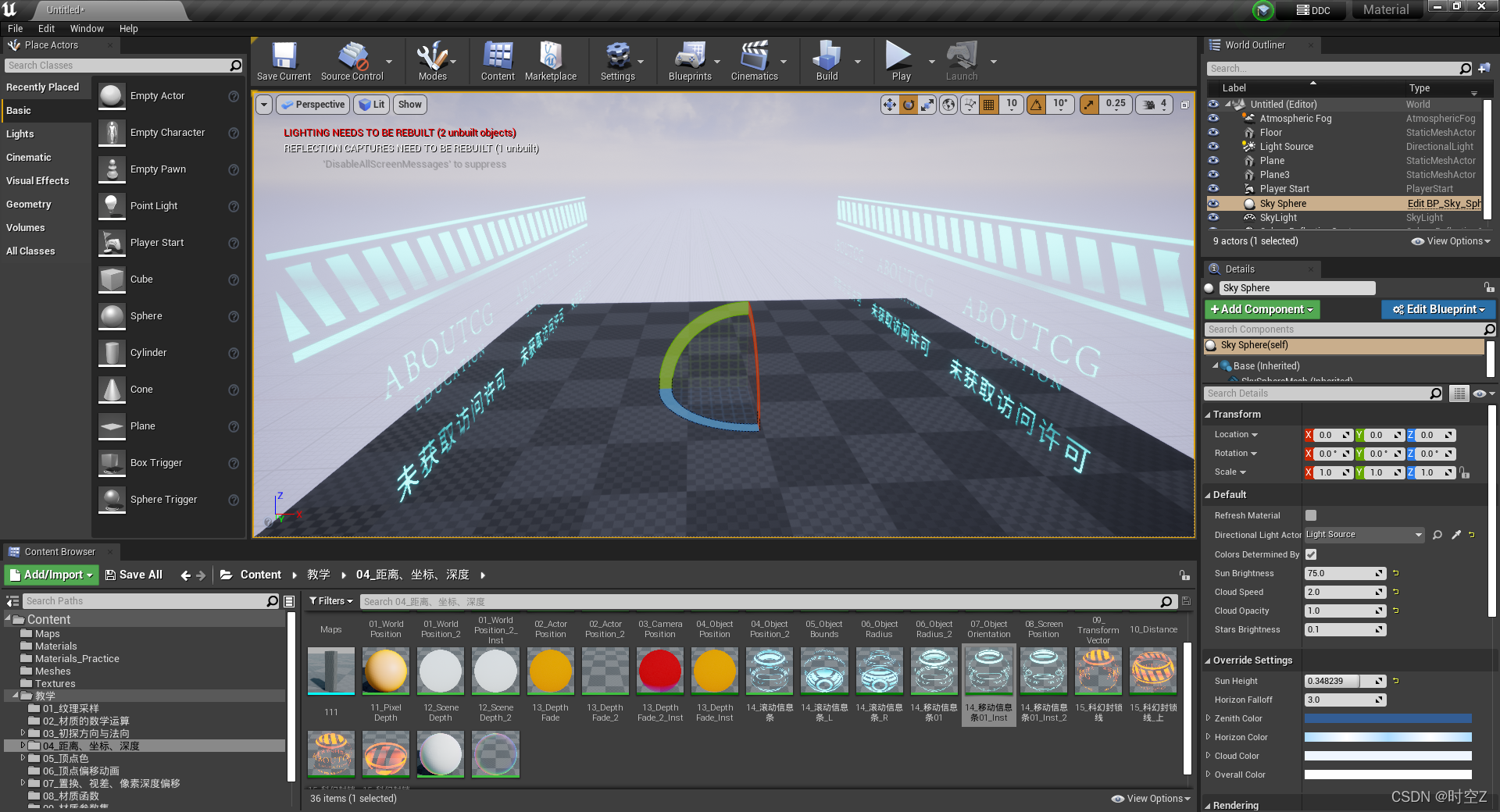The width and height of the screenshot is (1500, 812).
Task: Toggle grid snapping icon in viewport
Action: tap(988, 105)
